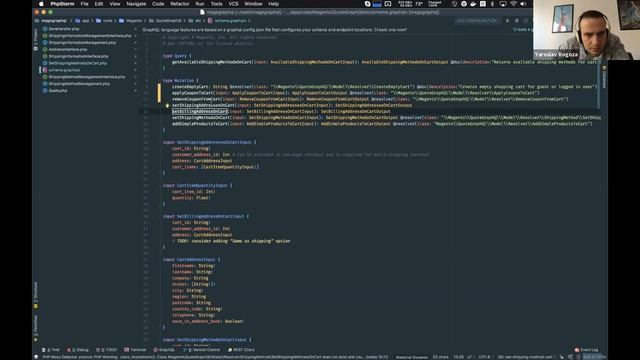Open the VCS menu

233,4
